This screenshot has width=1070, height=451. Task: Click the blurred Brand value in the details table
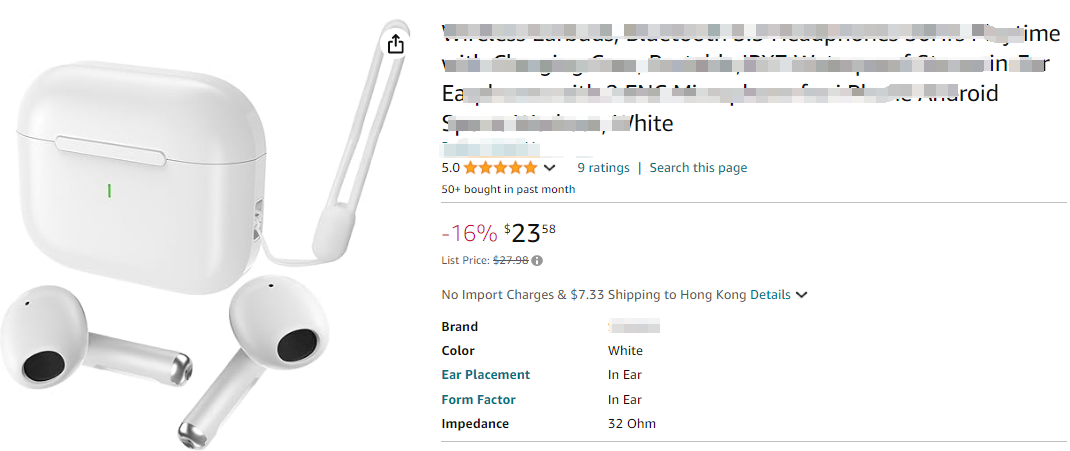tap(634, 327)
